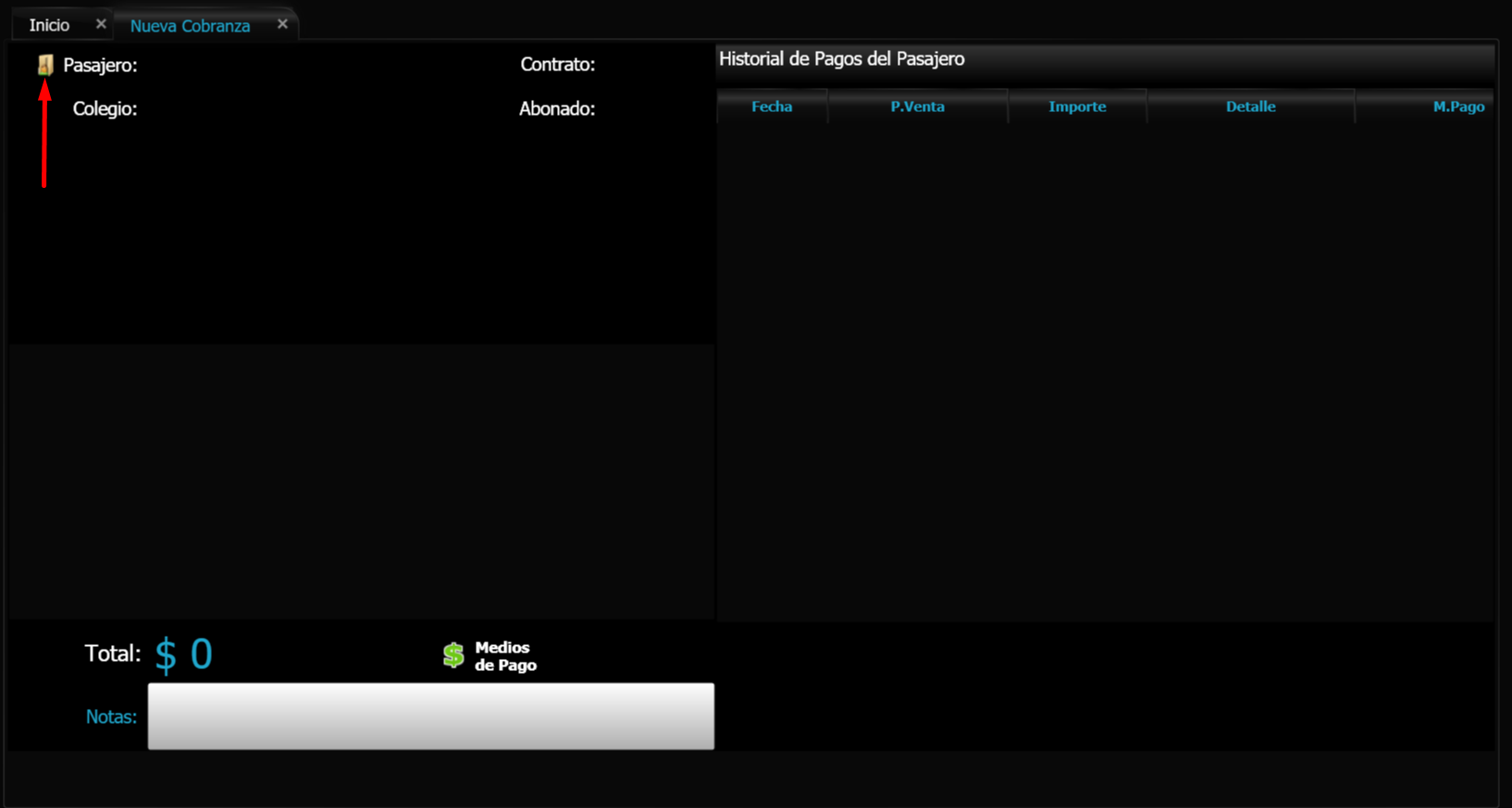Viewport: 1512px width, 808px height.
Task: Click the Total: label
Action: 112,653
